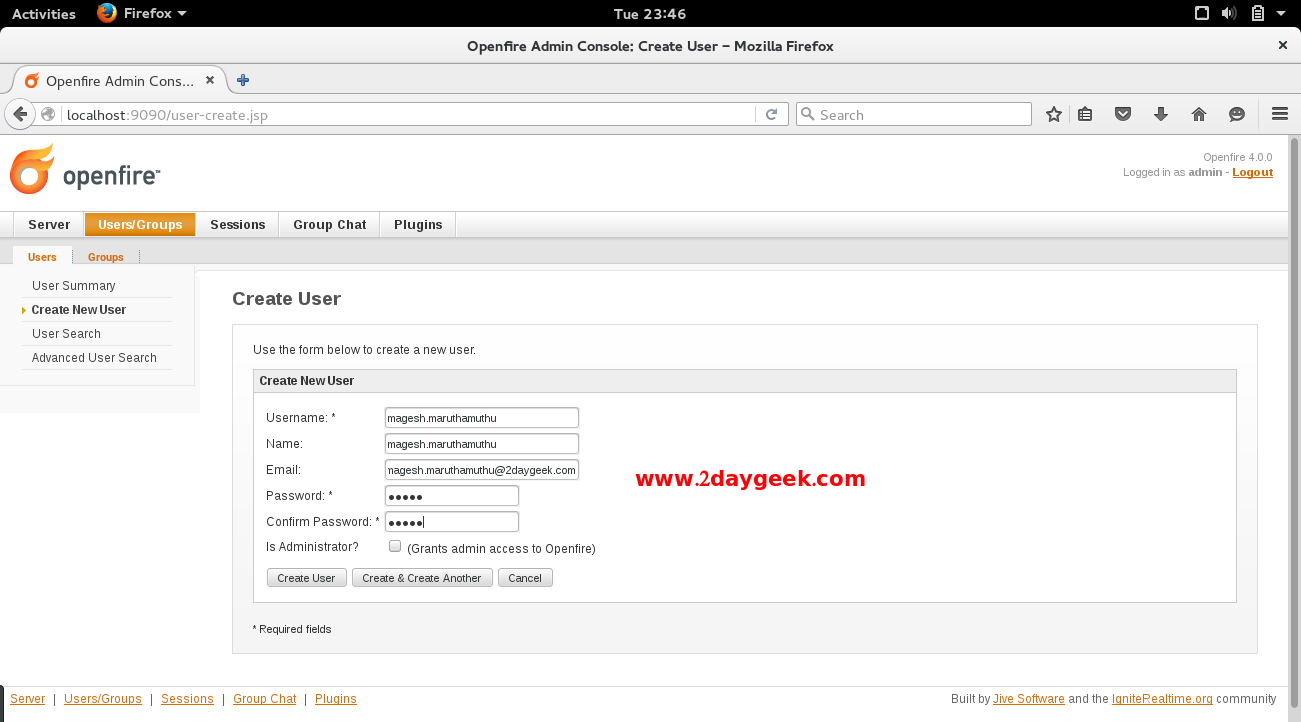Click the Create User heading text

[287, 299]
